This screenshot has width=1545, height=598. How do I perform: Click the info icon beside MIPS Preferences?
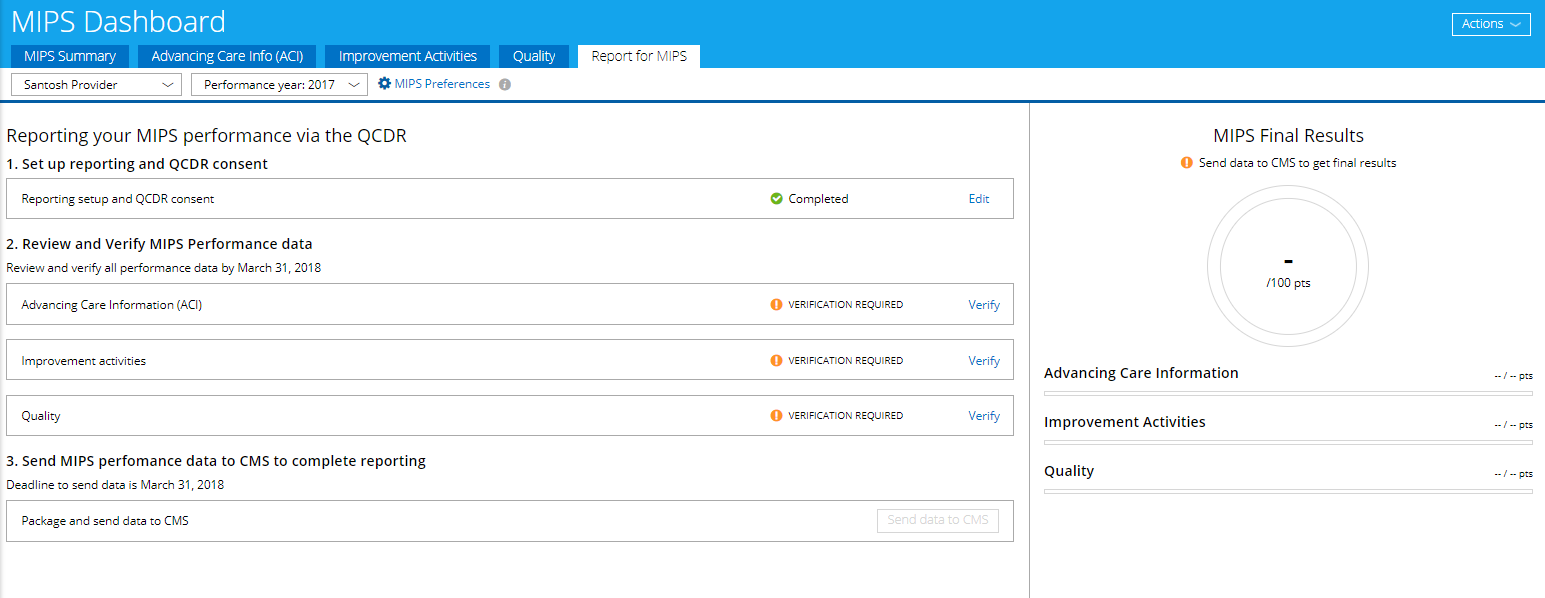point(505,85)
